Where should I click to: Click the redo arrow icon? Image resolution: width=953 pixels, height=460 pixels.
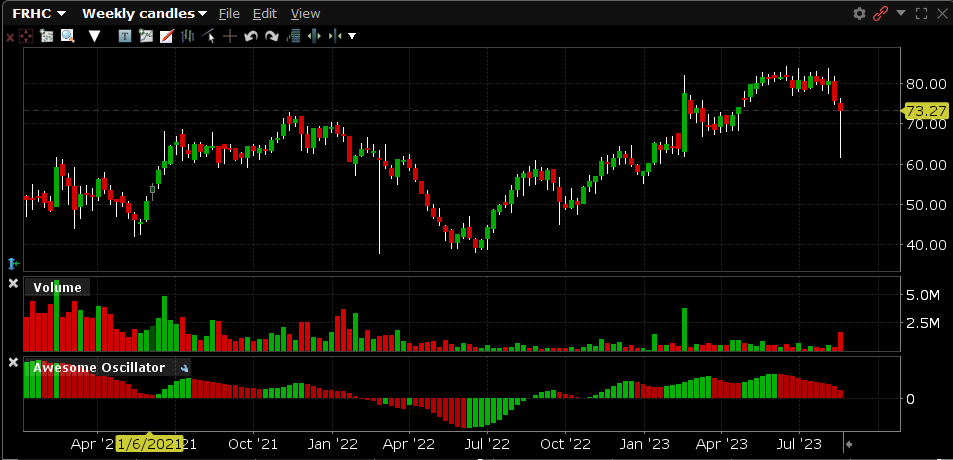(x=271, y=36)
